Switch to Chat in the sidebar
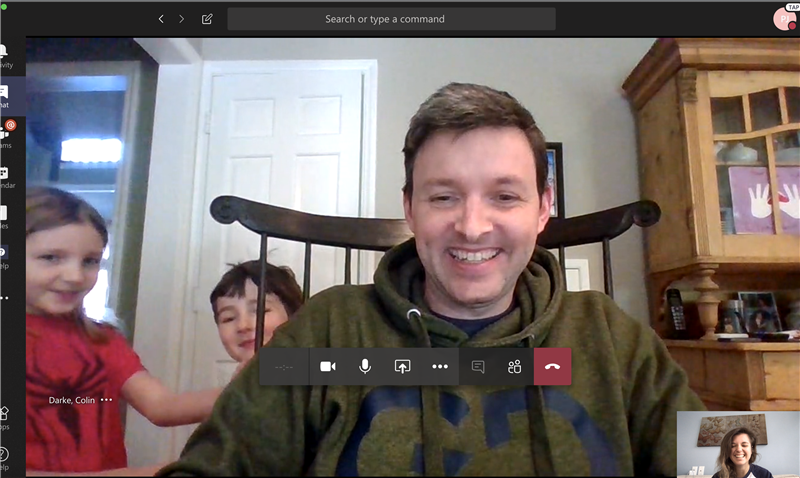This screenshot has width=800, height=478. (x=4, y=96)
